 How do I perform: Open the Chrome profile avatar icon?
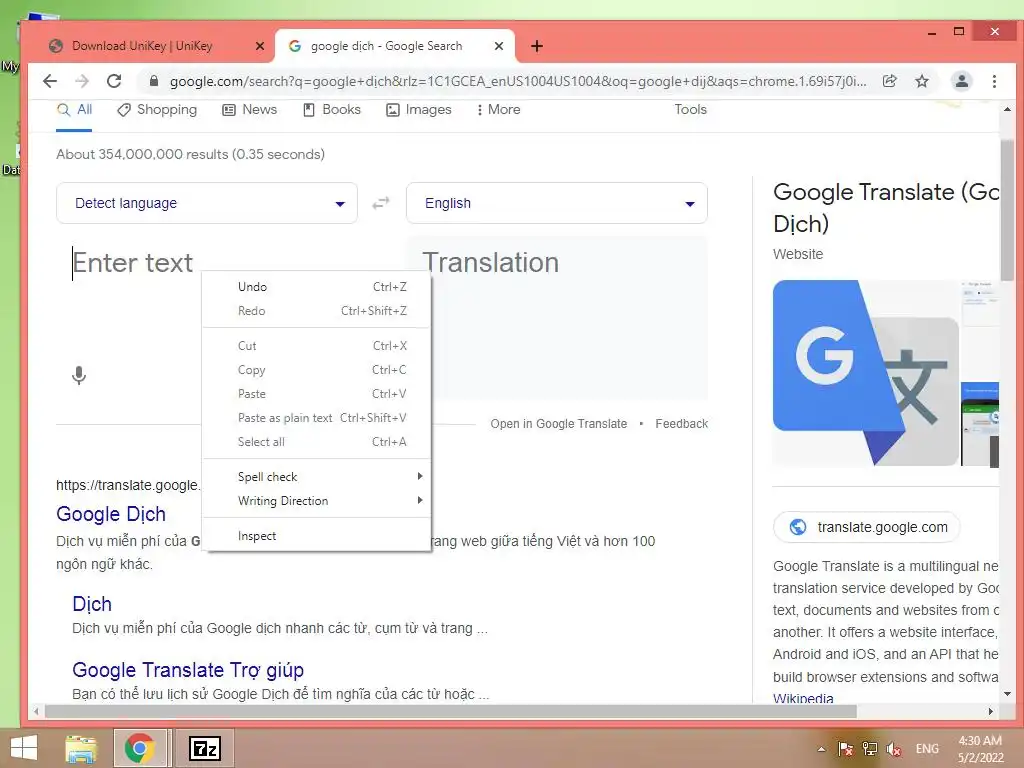click(961, 81)
